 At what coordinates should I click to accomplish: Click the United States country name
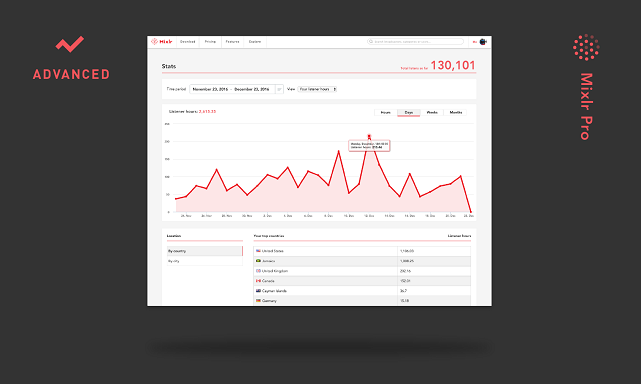[272, 251]
